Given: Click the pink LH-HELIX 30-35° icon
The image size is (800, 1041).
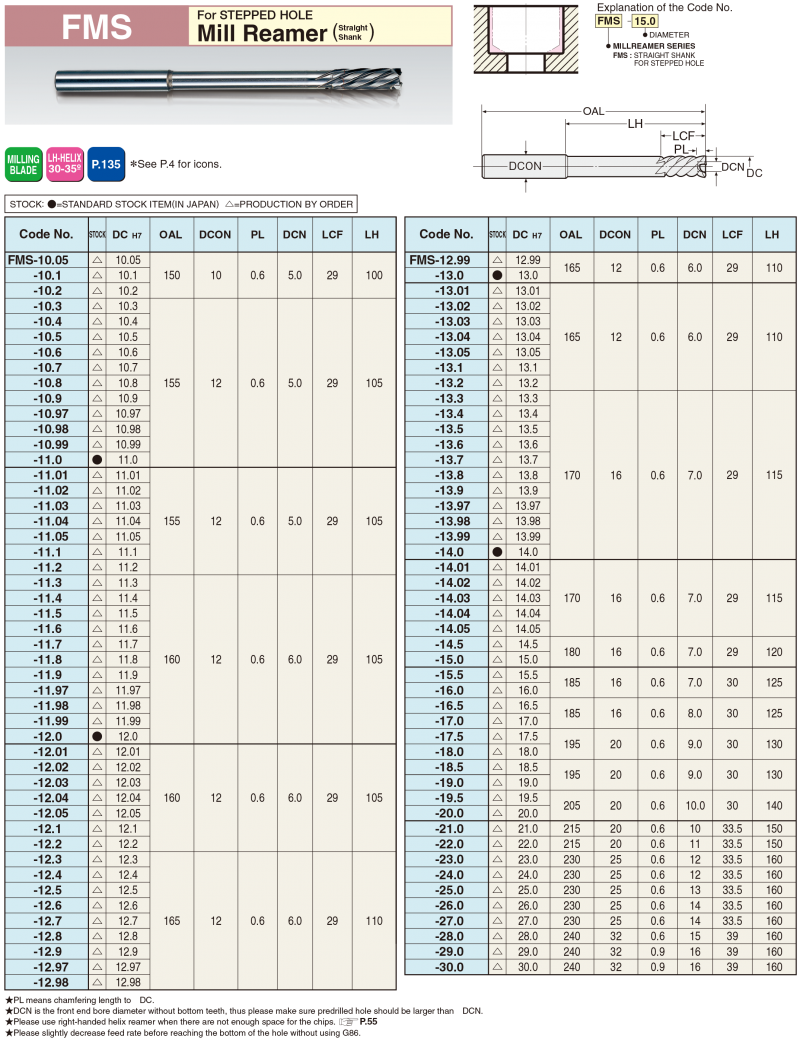Looking at the screenshot, I should pyautogui.click(x=64, y=163).
